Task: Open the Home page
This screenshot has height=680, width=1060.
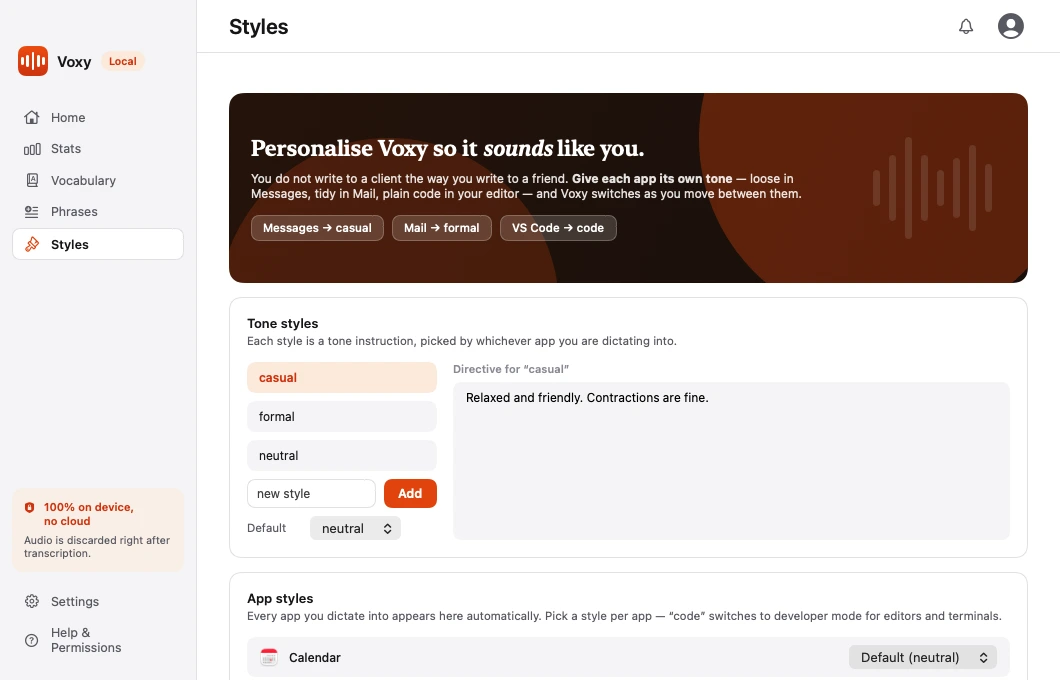Action: [x=98, y=118]
